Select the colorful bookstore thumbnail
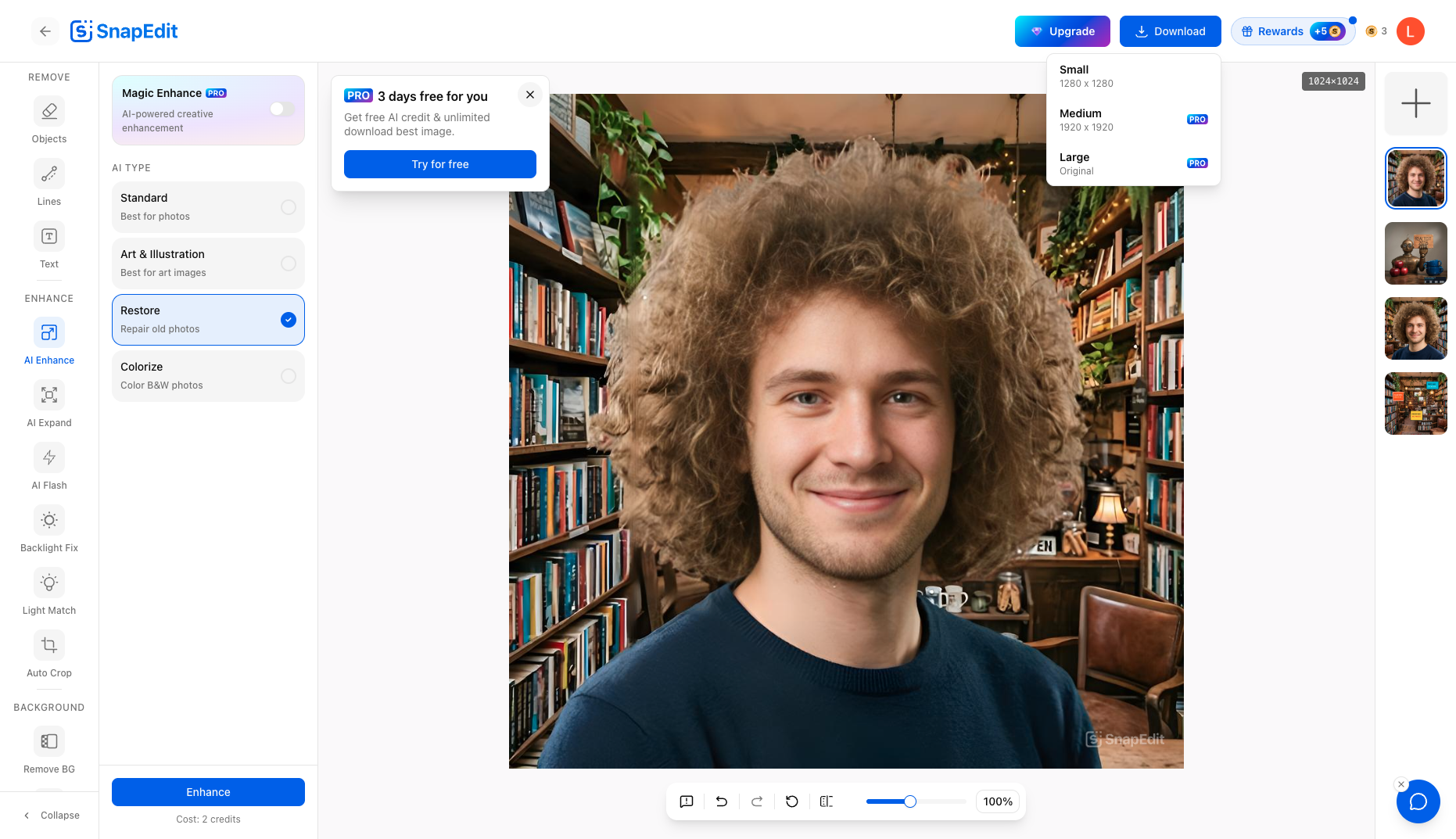 click(1416, 403)
